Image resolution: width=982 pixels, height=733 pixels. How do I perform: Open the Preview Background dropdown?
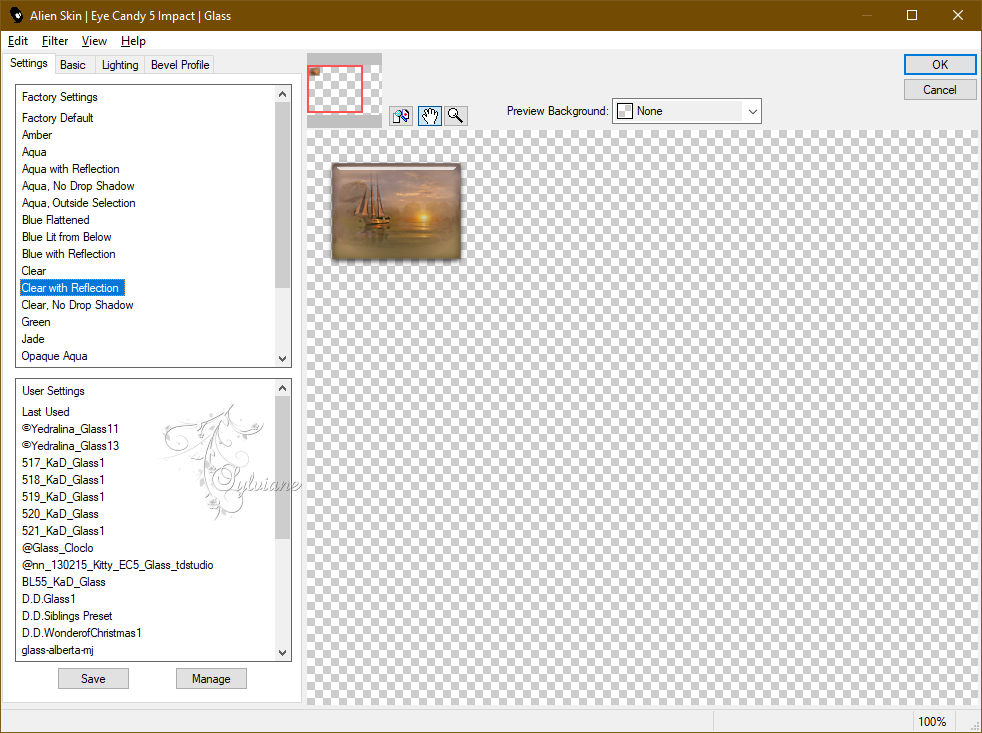686,111
